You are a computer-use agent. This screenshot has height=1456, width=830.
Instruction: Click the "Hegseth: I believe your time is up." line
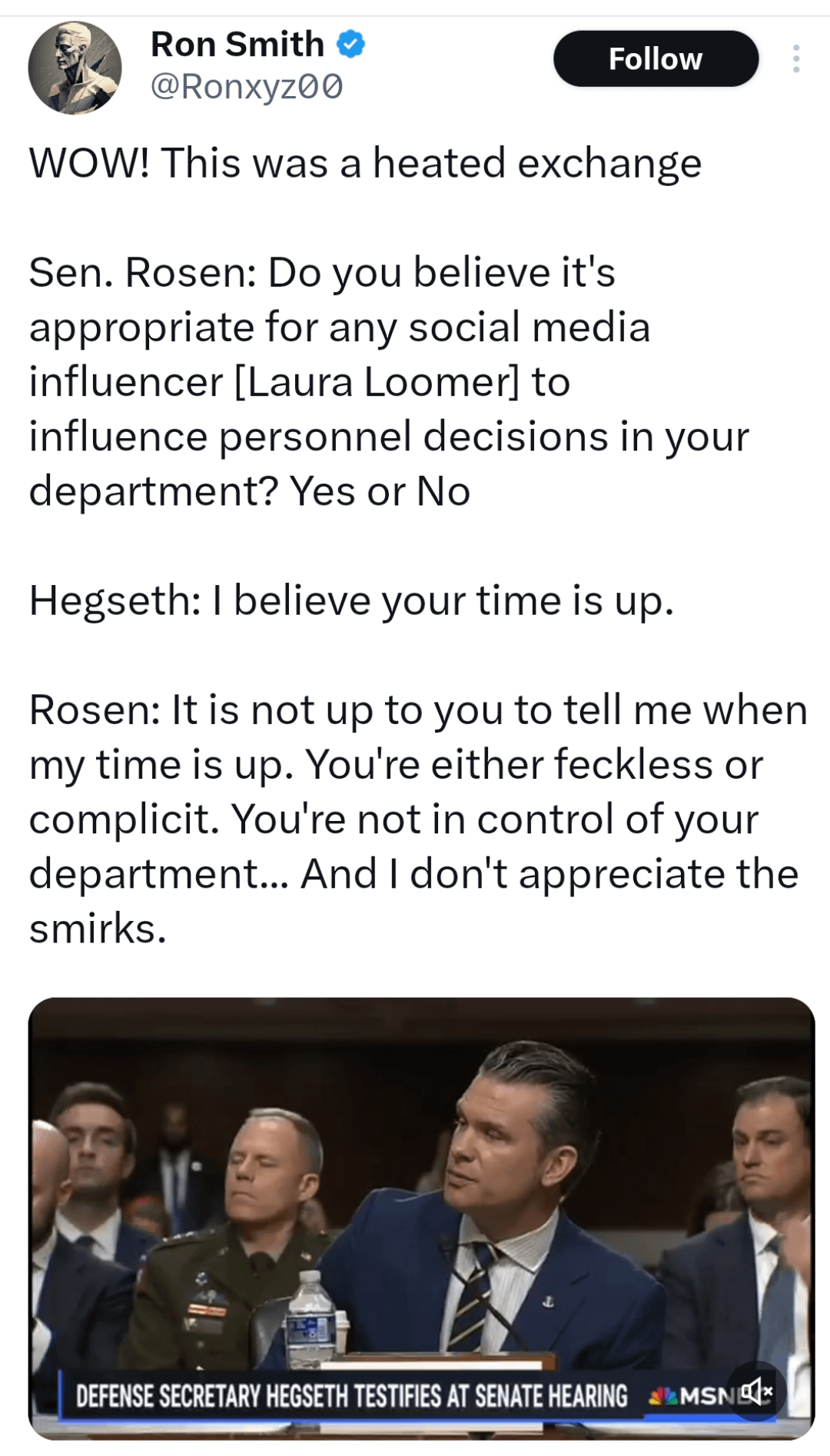tap(351, 600)
